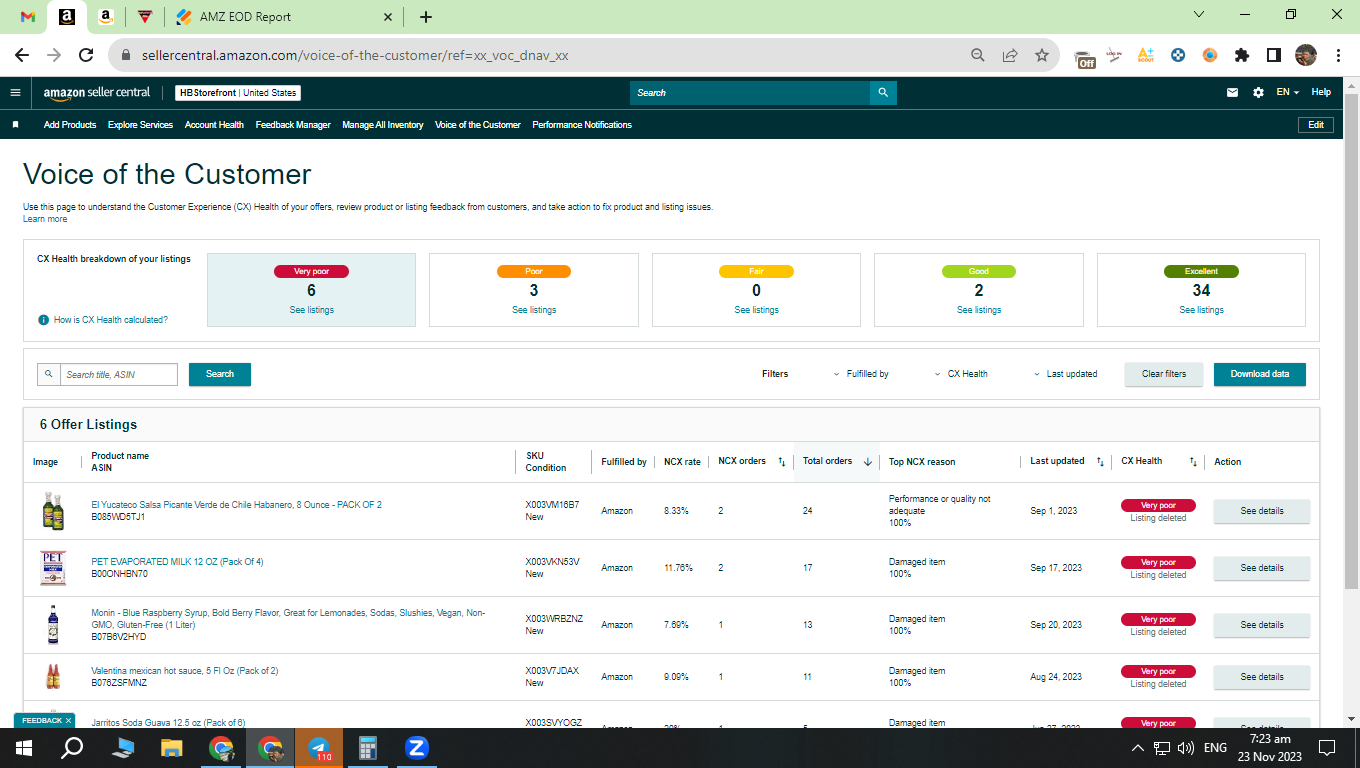
Task: Click the teal search magnifier button
Action: tap(883, 93)
